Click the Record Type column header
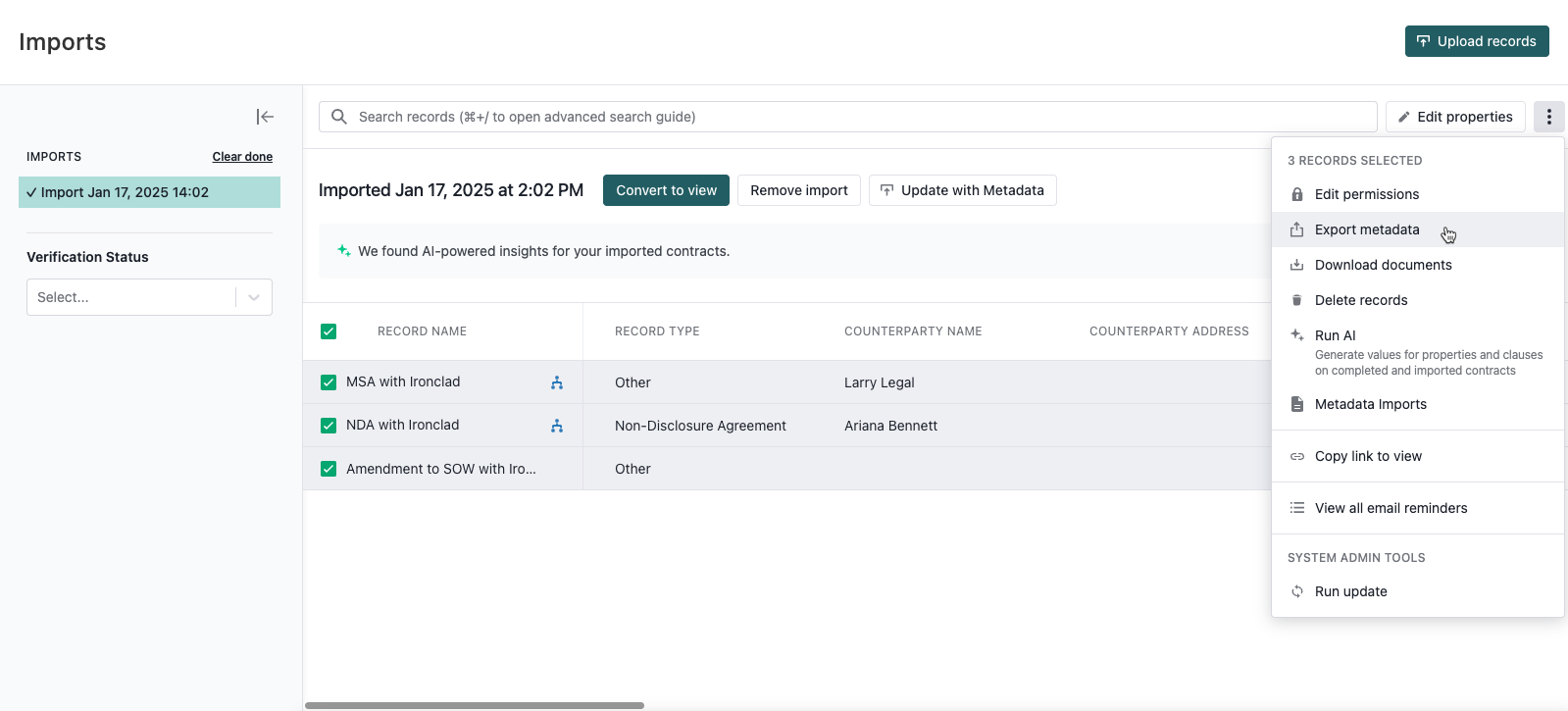 (x=657, y=331)
